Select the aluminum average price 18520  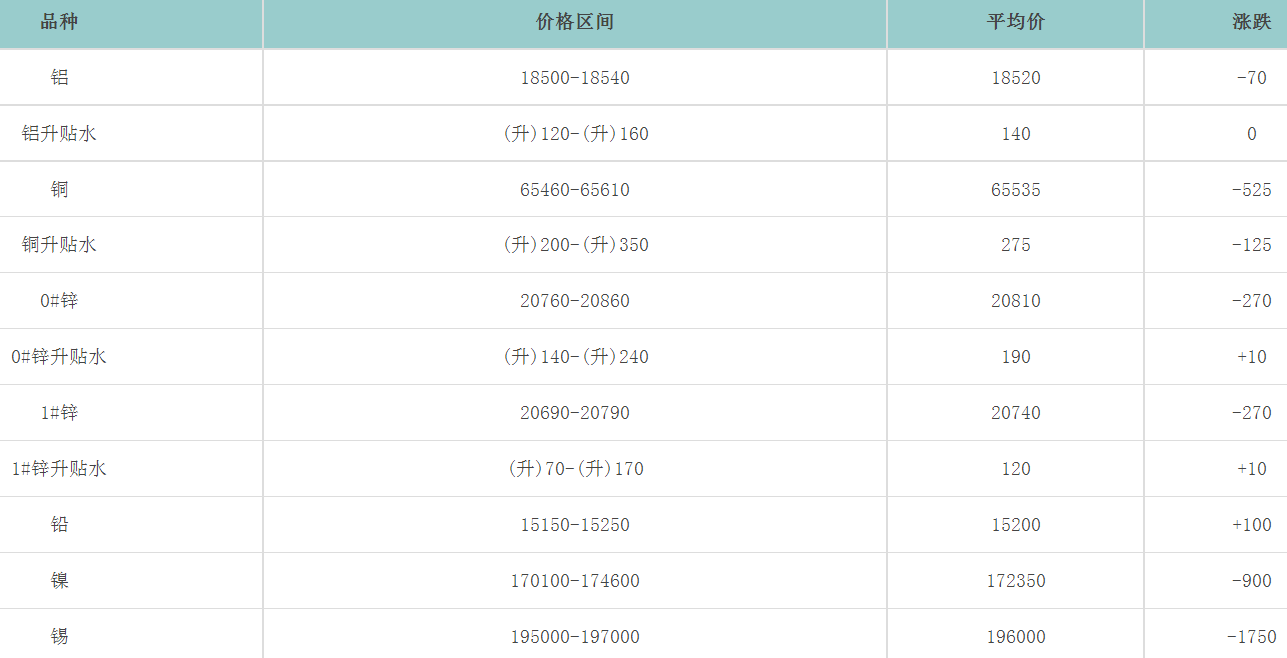tap(1016, 78)
